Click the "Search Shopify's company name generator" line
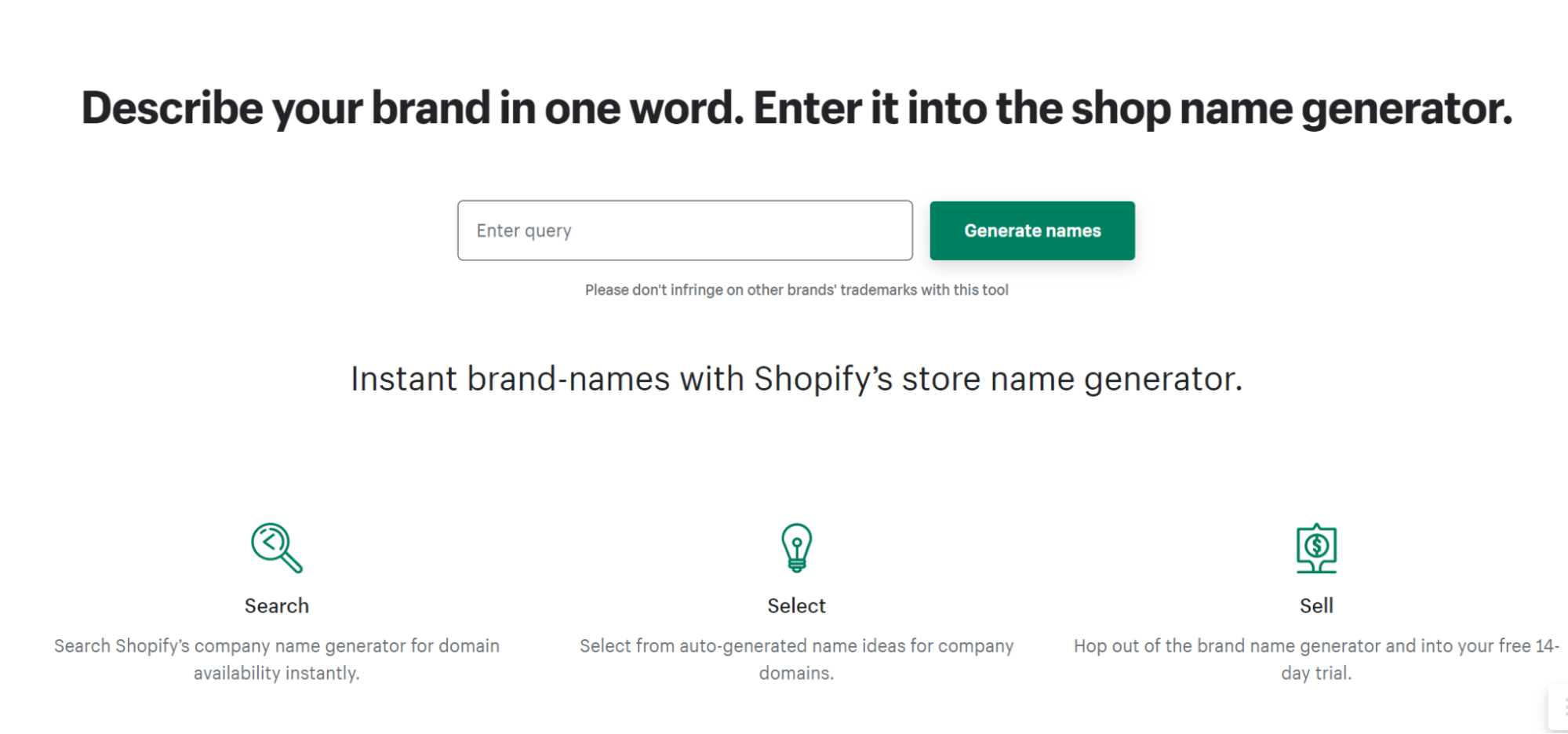The image size is (1568, 734). coord(276,645)
